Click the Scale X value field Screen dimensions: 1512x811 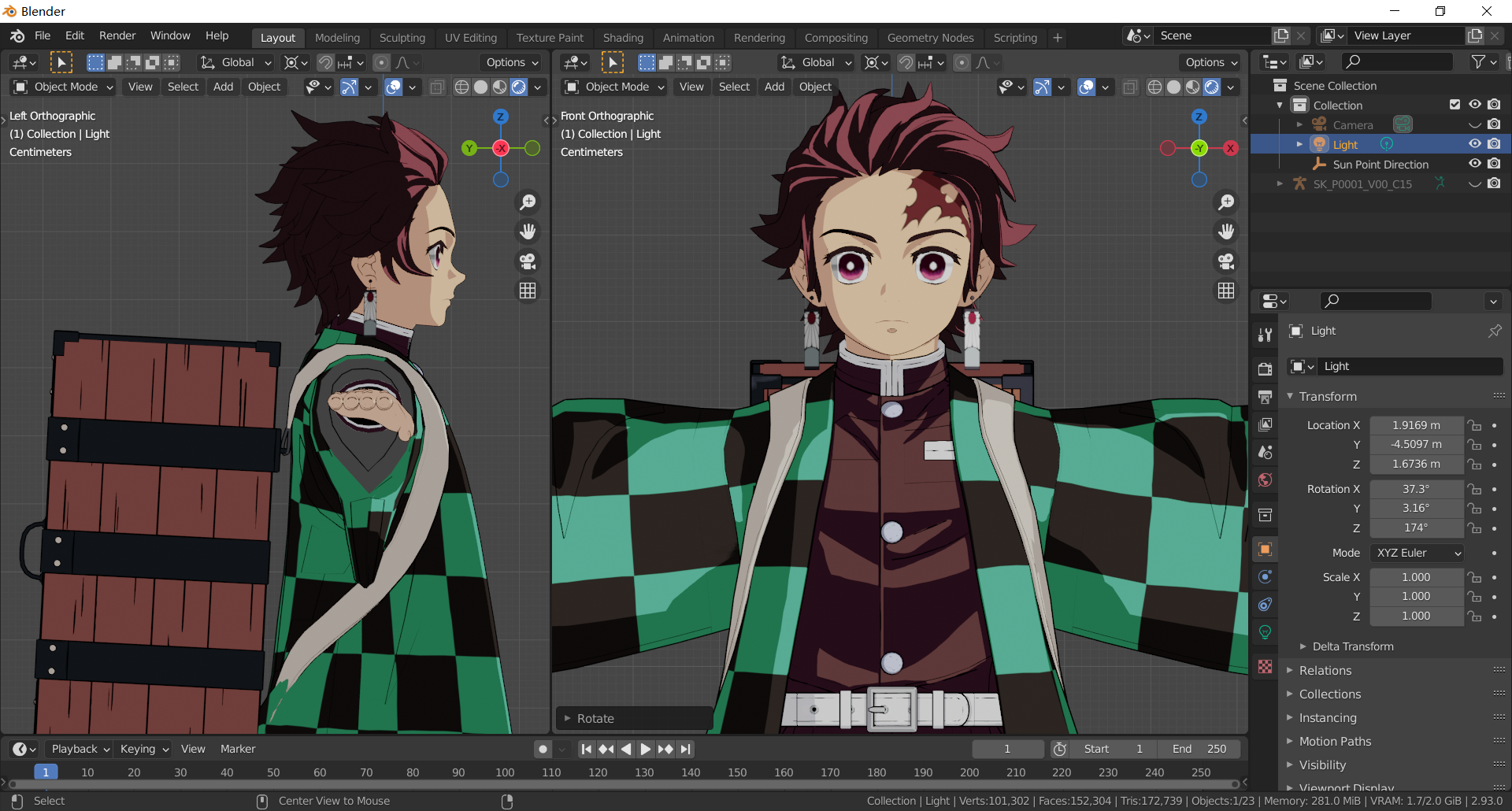point(1416,577)
